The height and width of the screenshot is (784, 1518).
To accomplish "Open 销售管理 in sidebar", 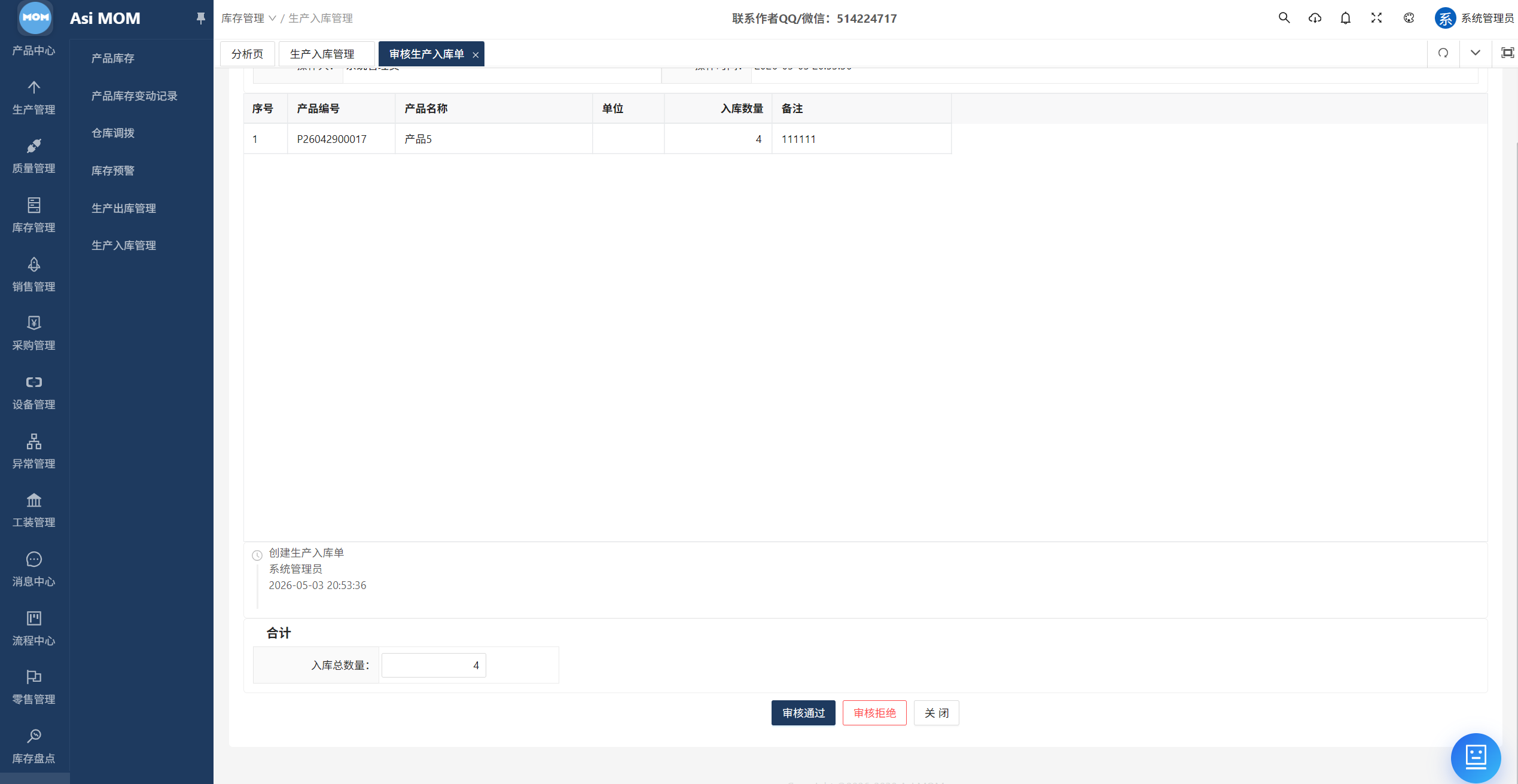I will [x=34, y=275].
